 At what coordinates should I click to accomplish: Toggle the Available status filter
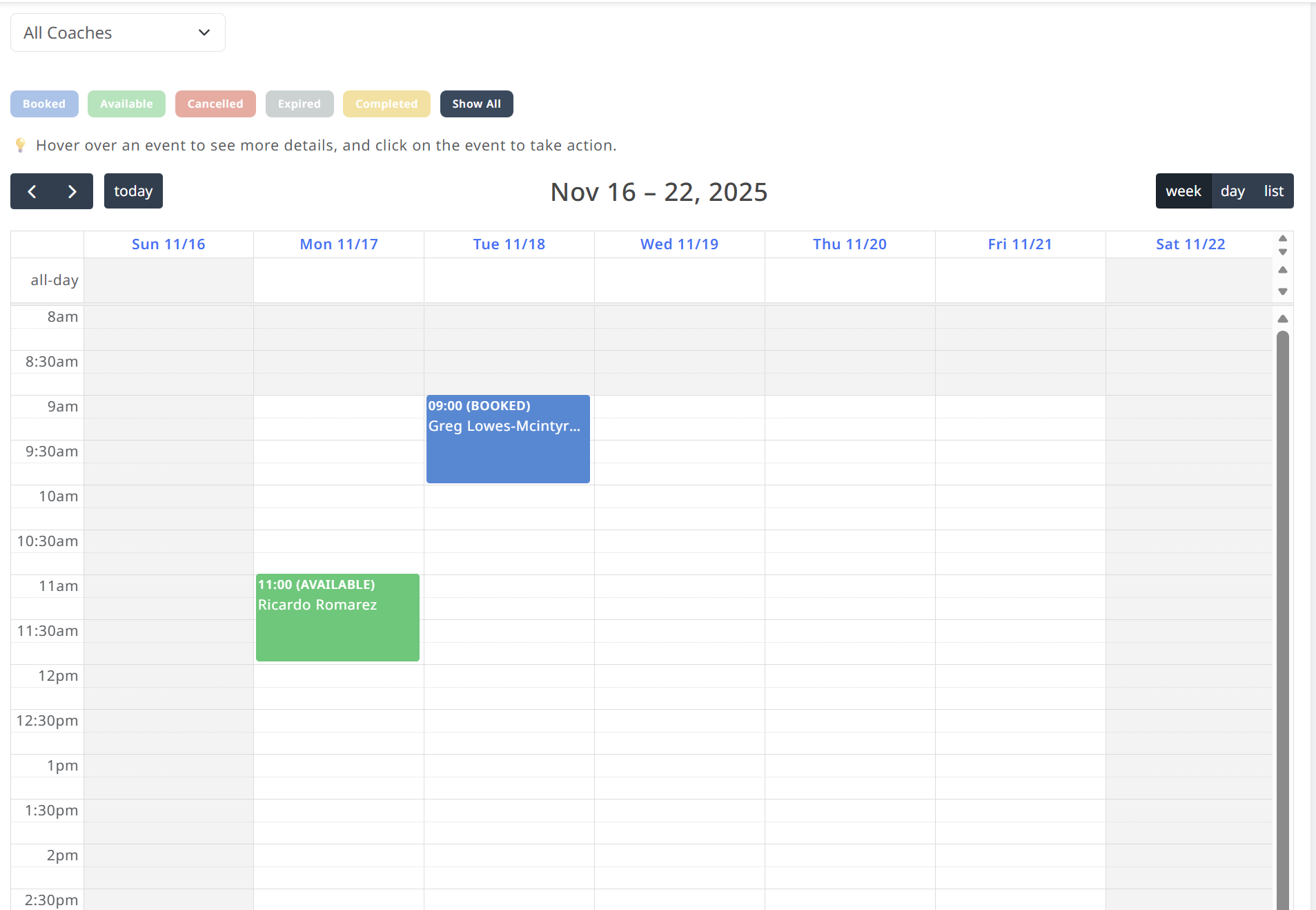126,104
